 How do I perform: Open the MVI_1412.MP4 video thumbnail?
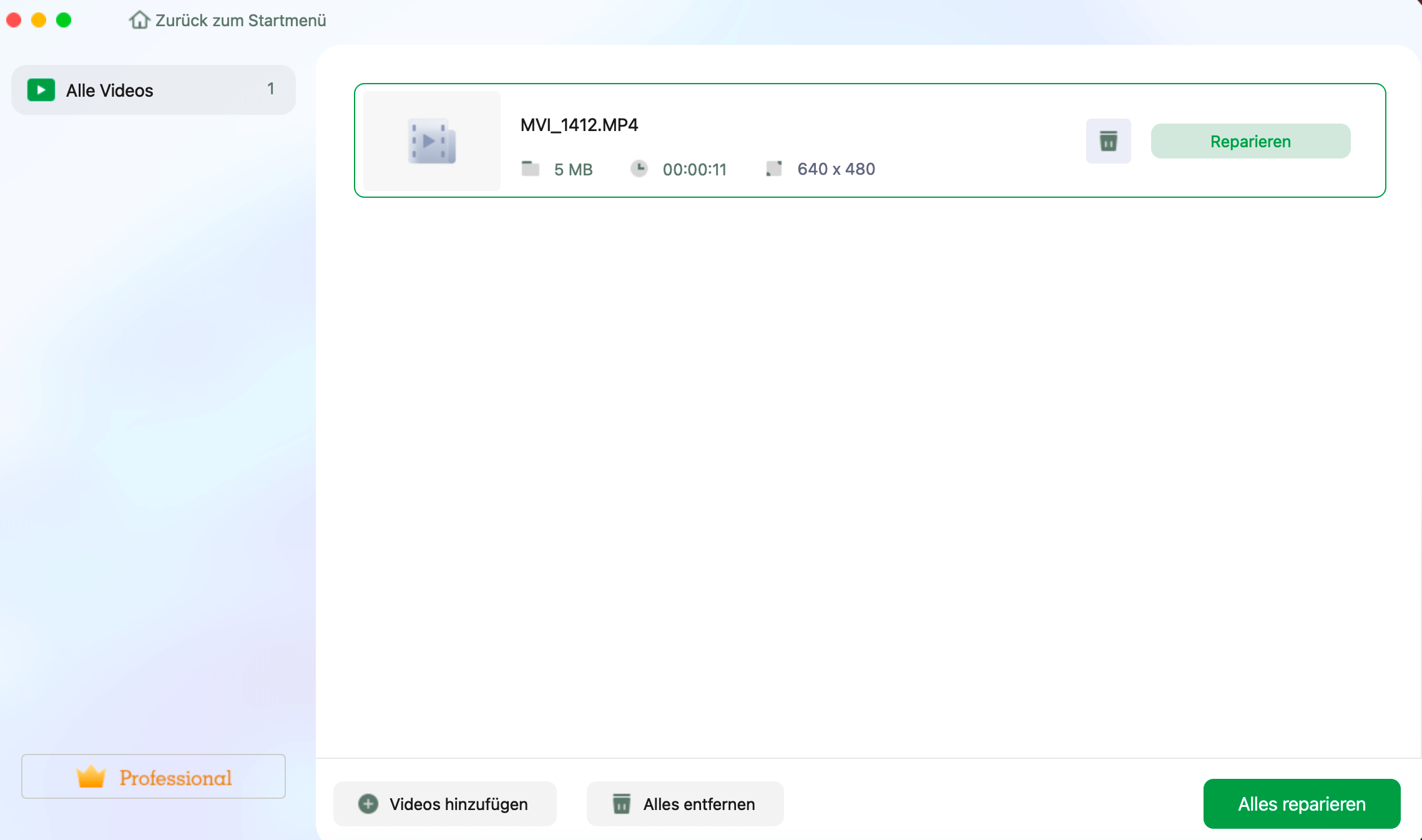pyautogui.click(x=432, y=141)
